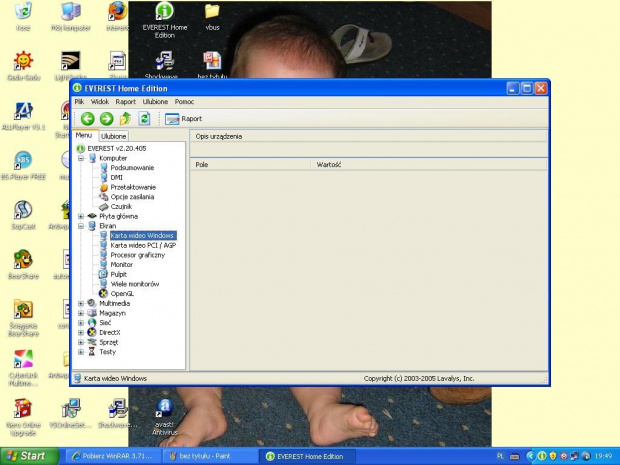This screenshot has width=620, height=465.
Task: Click the Sieć globe icon in tree
Action: click(92, 323)
